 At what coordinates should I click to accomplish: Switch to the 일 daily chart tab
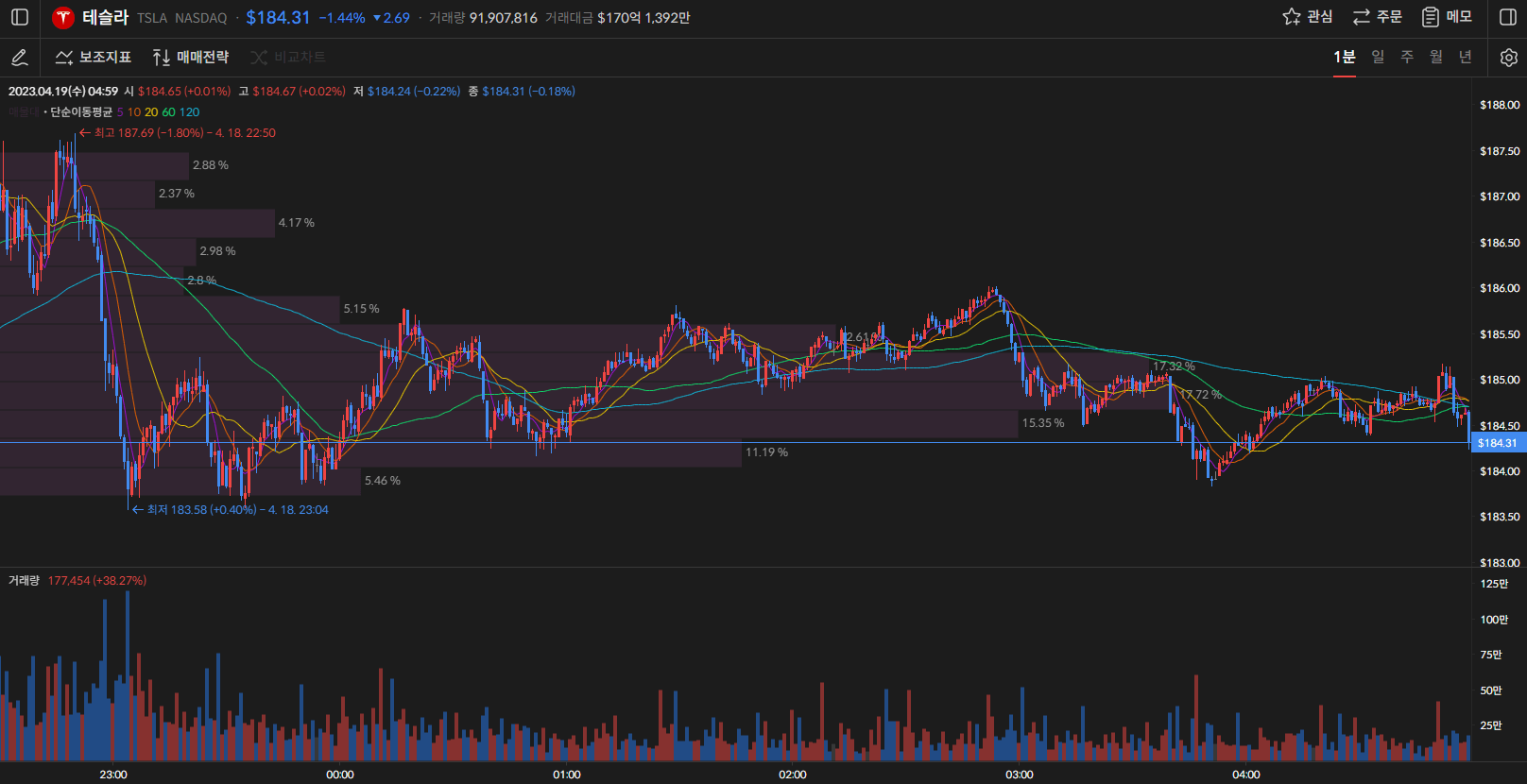(1378, 58)
